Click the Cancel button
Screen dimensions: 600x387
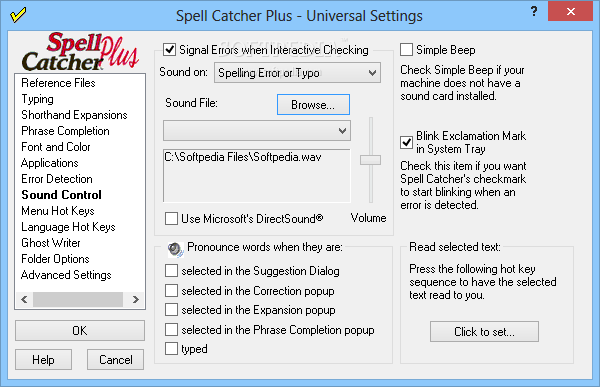click(116, 360)
